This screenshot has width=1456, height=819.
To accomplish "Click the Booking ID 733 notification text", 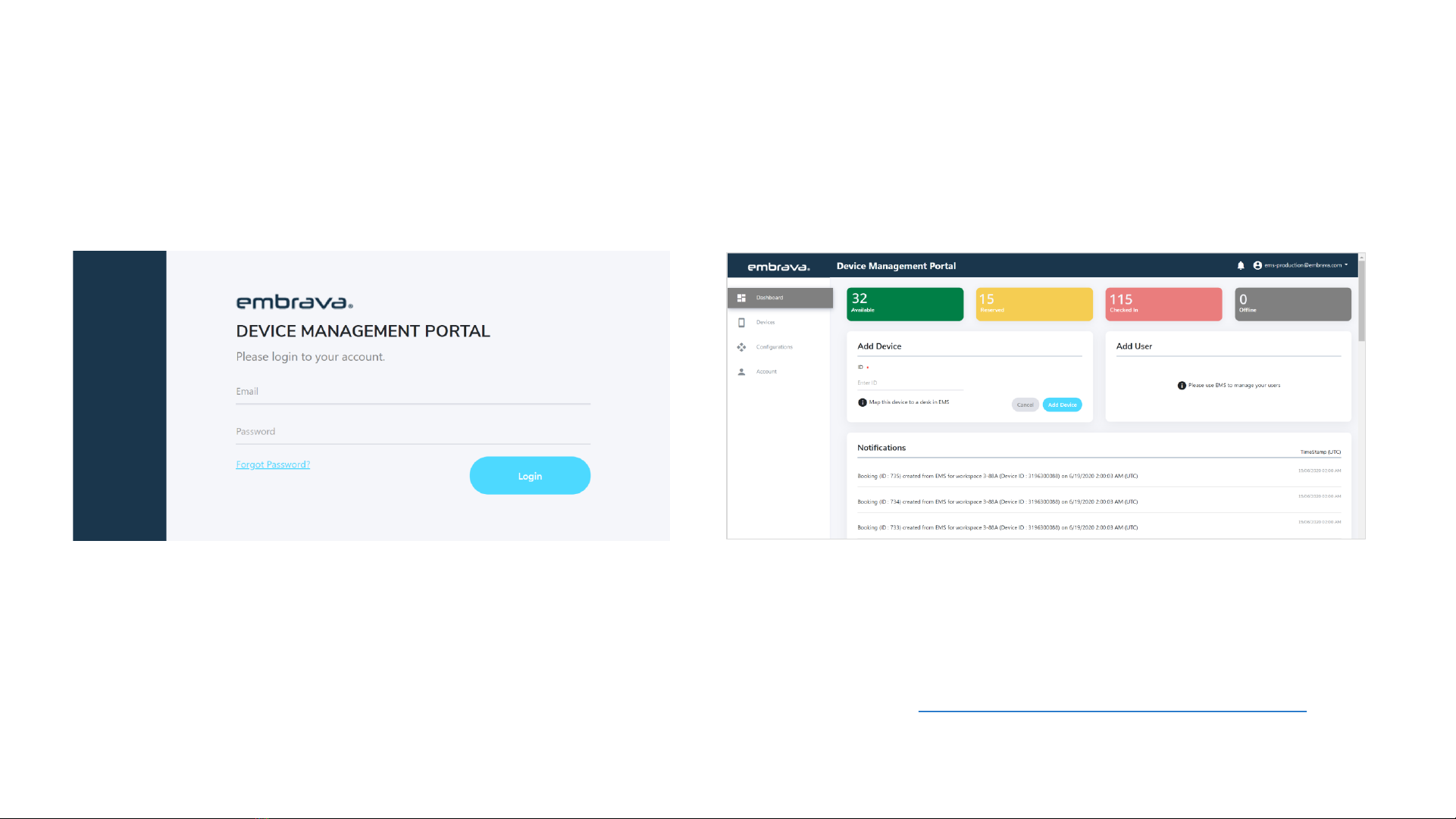I will 997,528.
